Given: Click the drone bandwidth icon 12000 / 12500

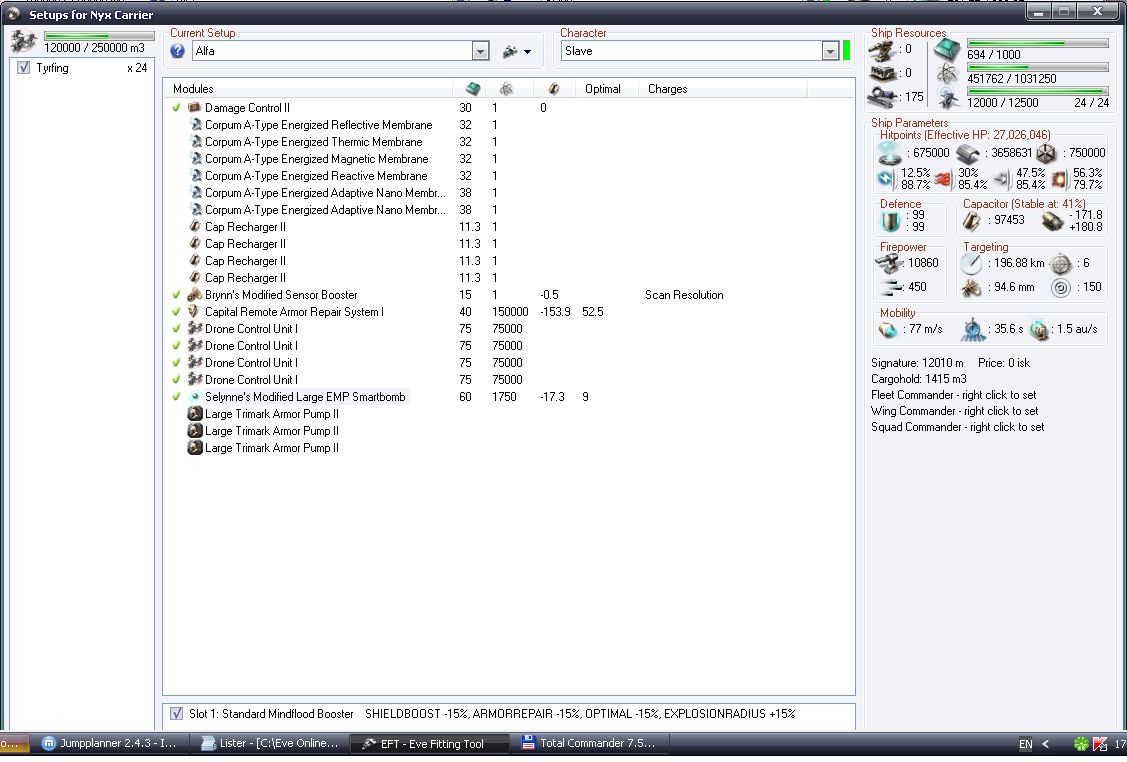Looking at the screenshot, I should click(948, 97).
